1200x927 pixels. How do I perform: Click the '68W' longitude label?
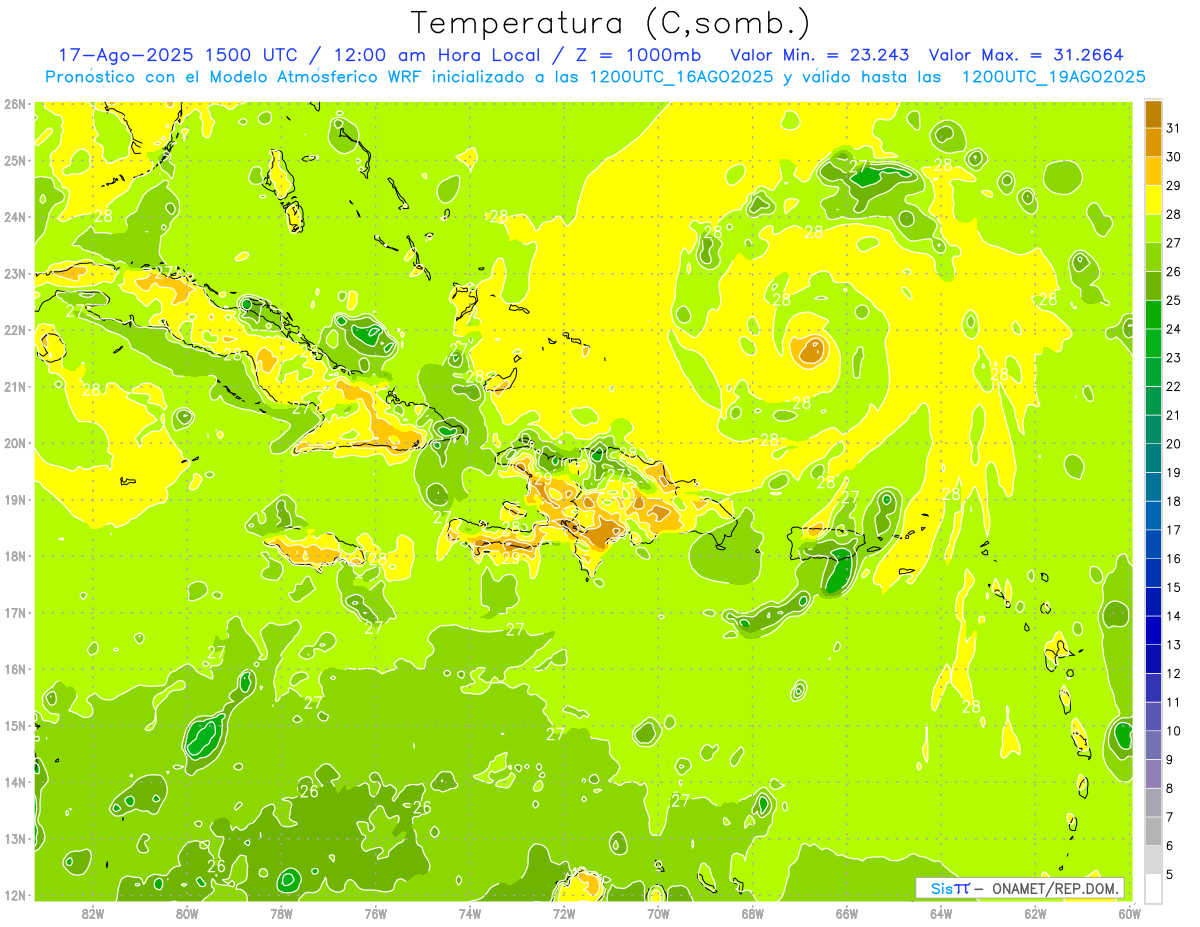pos(752,914)
